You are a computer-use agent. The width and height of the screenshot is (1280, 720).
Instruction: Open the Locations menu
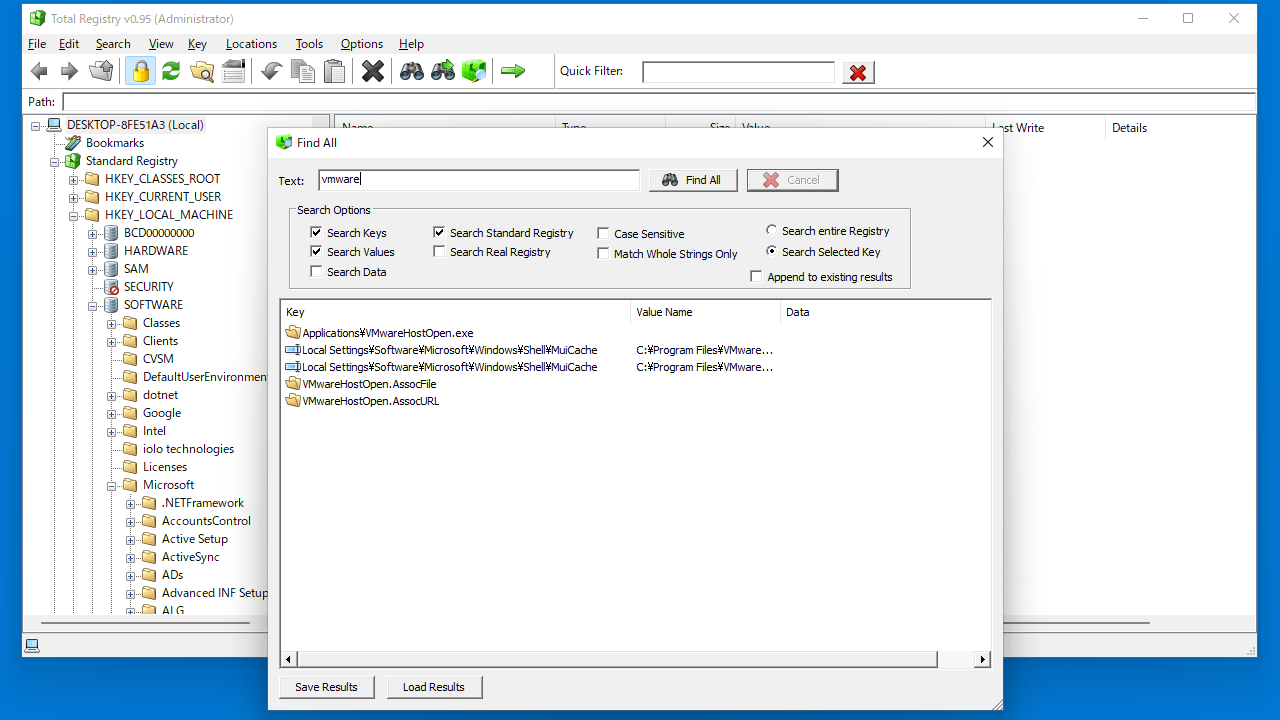(x=251, y=44)
